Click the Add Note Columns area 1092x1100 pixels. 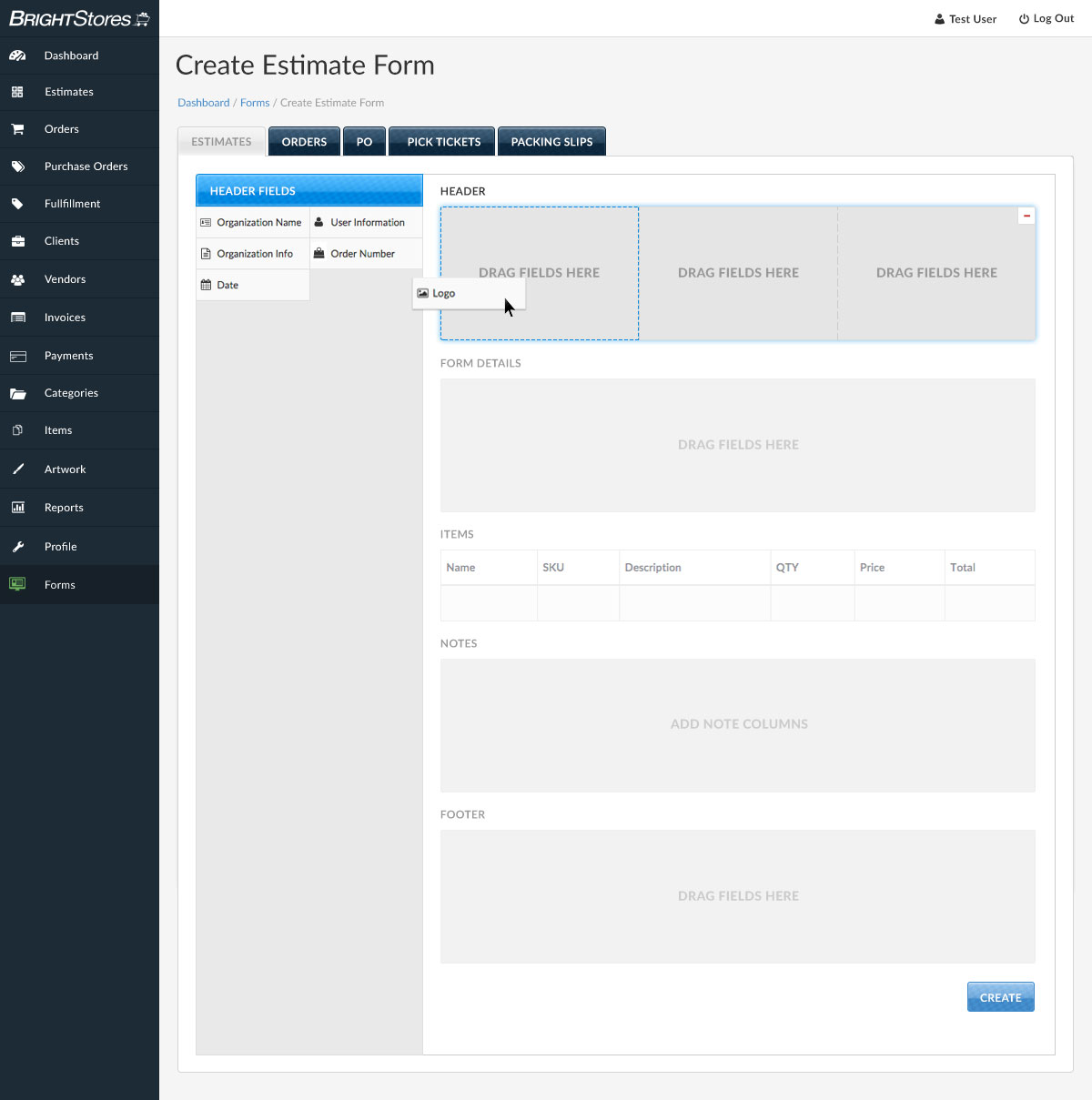738,724
